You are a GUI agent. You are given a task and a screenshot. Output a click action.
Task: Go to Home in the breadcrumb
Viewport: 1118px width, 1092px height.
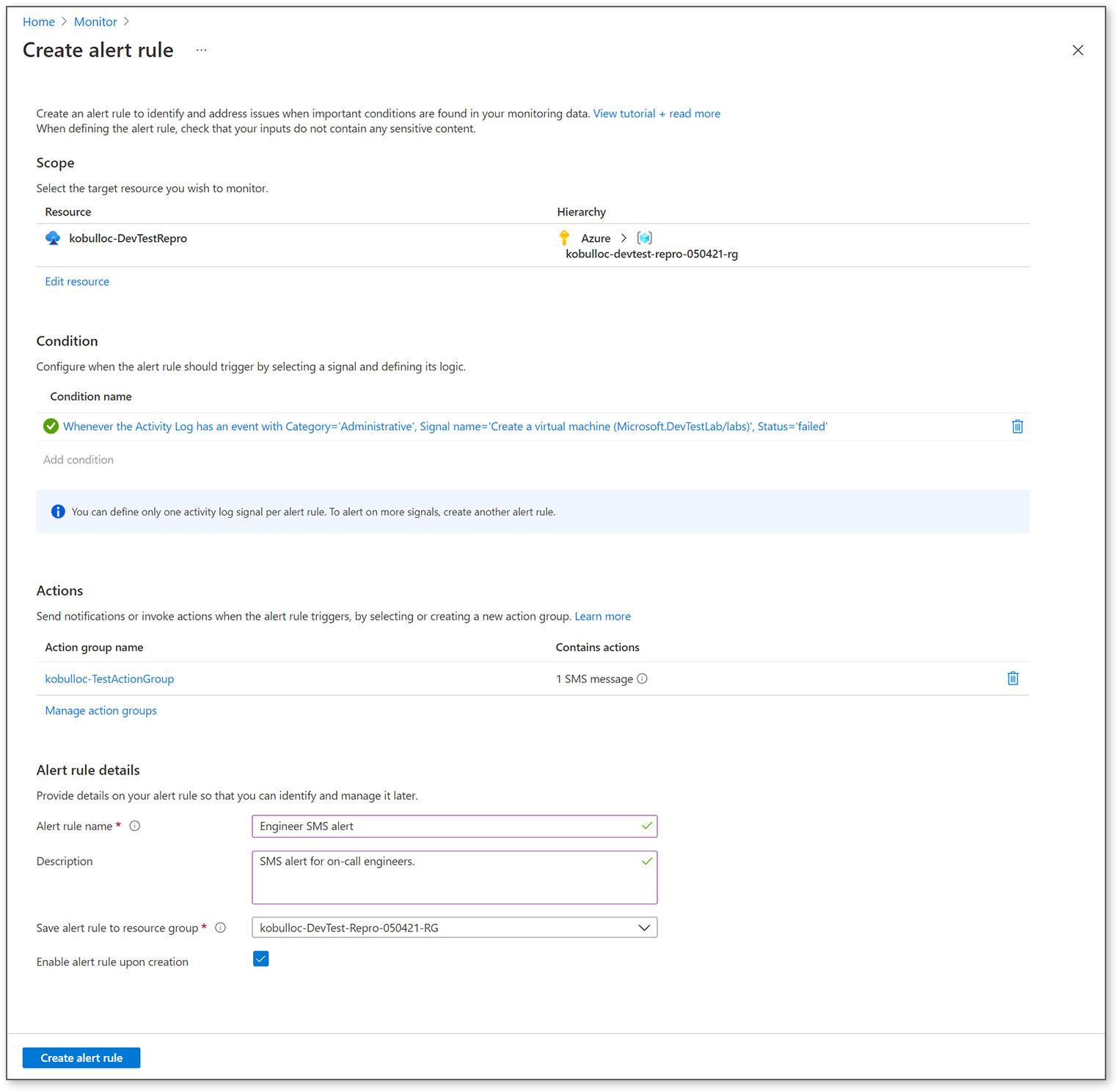(39, 22)
